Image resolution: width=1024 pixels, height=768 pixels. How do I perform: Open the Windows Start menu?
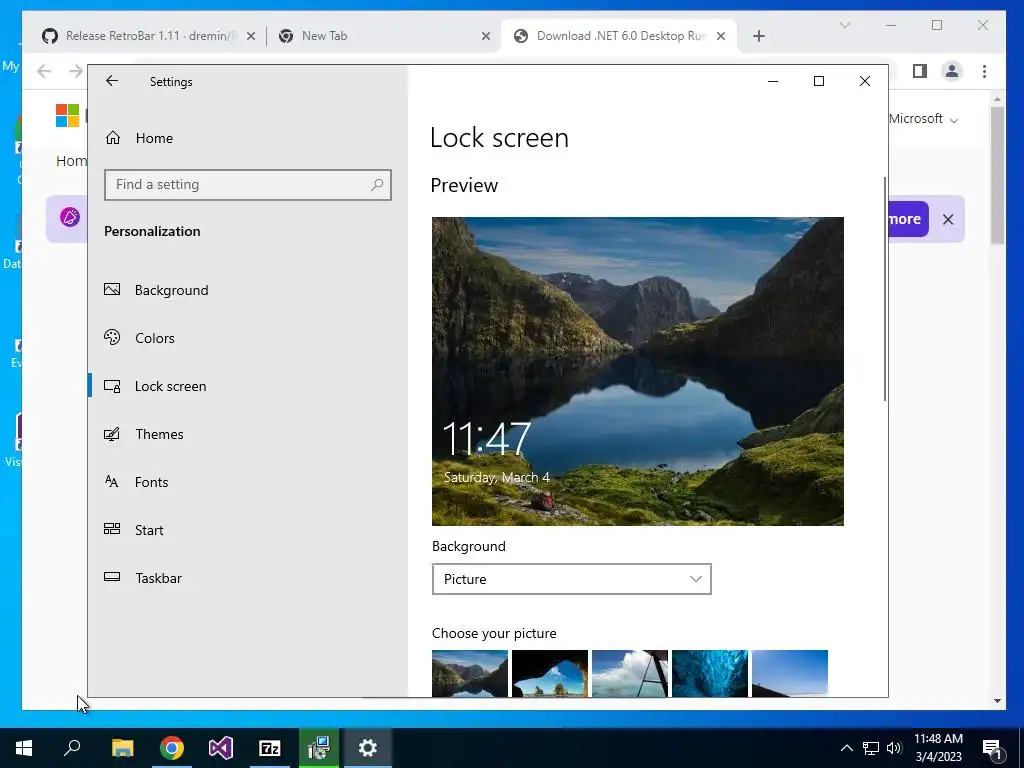(24, 748)
